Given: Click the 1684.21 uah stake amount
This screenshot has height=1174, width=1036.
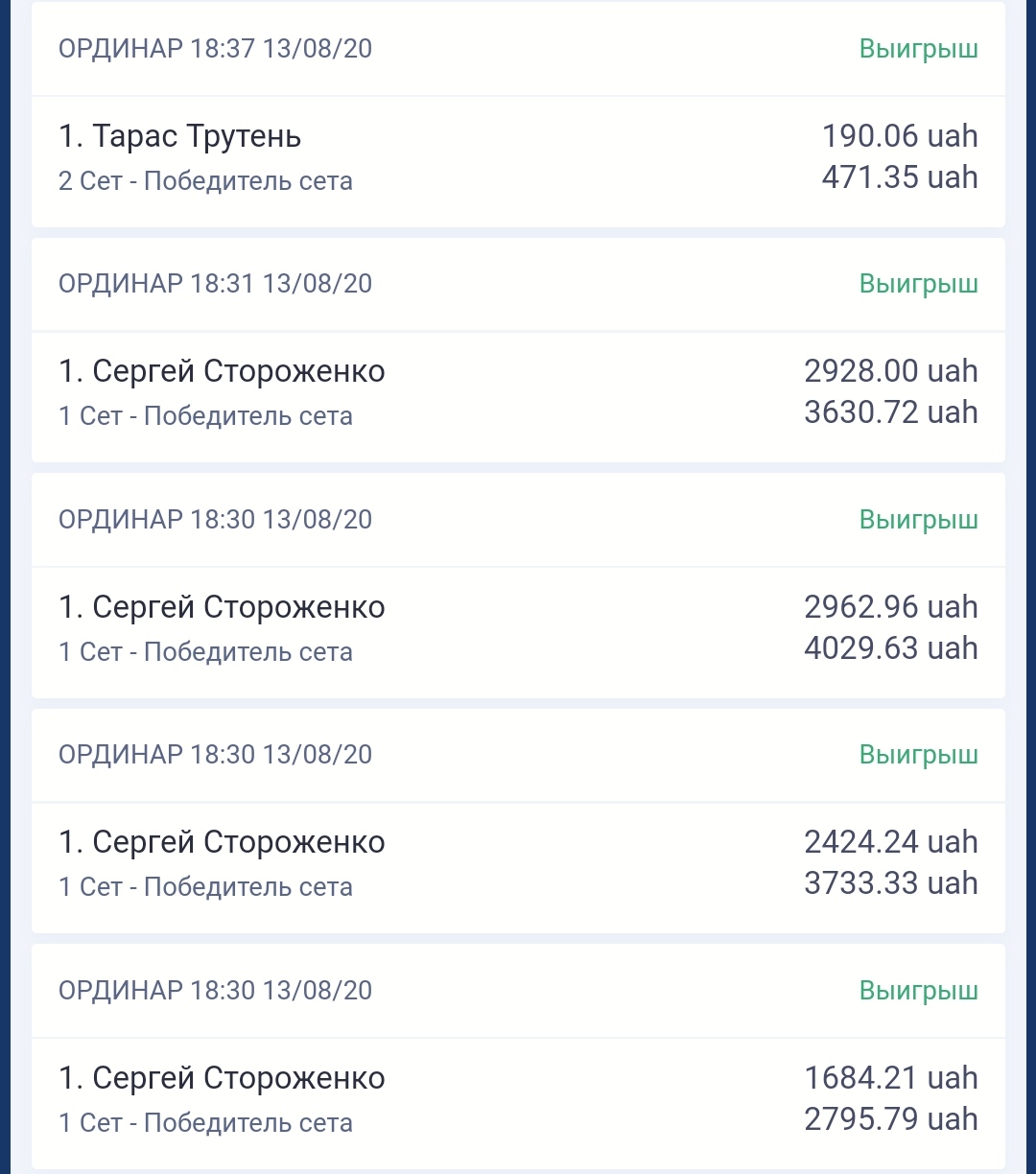Looking at the screenshot, I should click(891, 1078).
